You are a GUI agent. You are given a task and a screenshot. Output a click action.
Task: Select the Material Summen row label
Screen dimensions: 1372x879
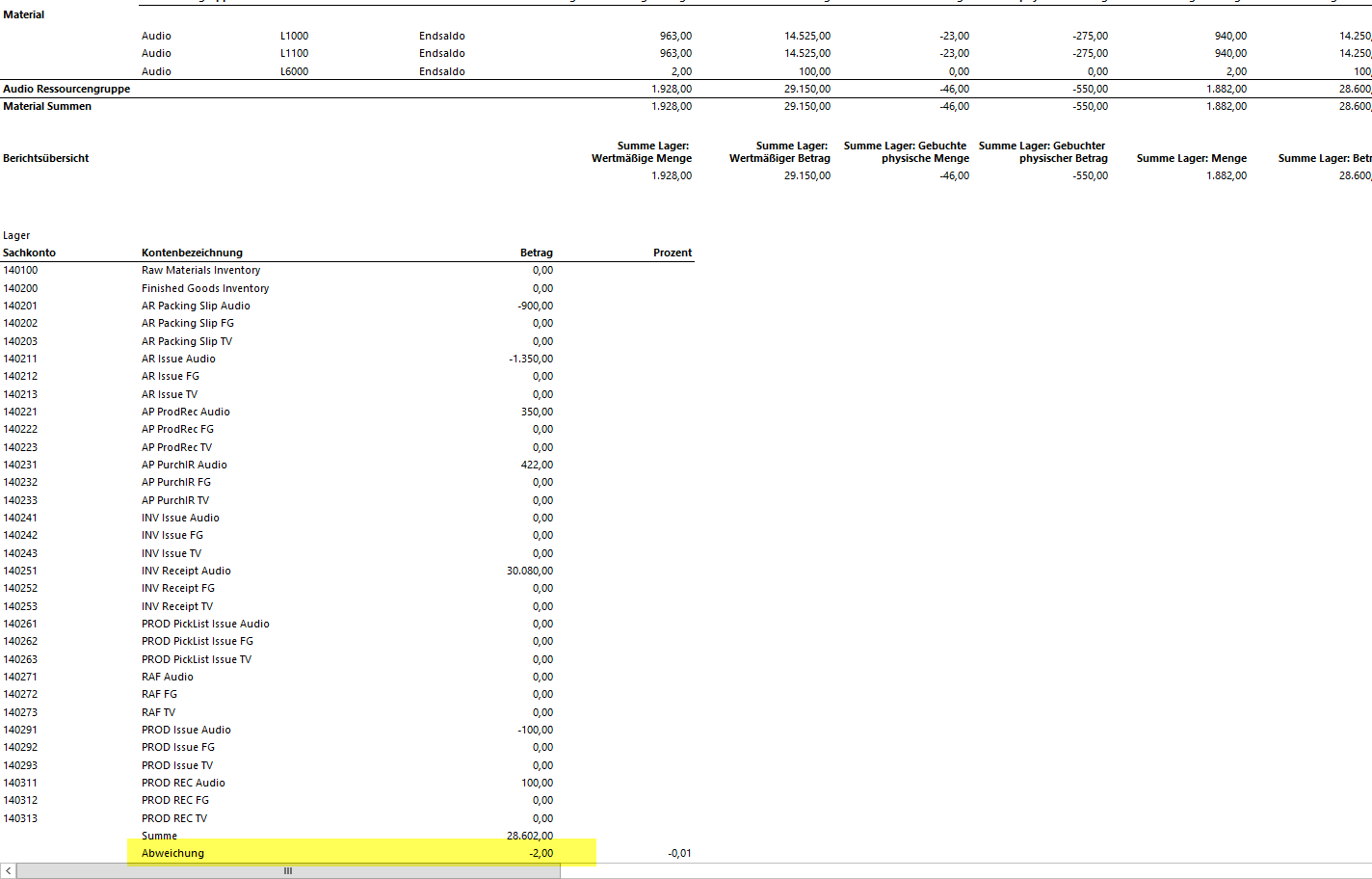pyautogui.click(x=47, y=106)
